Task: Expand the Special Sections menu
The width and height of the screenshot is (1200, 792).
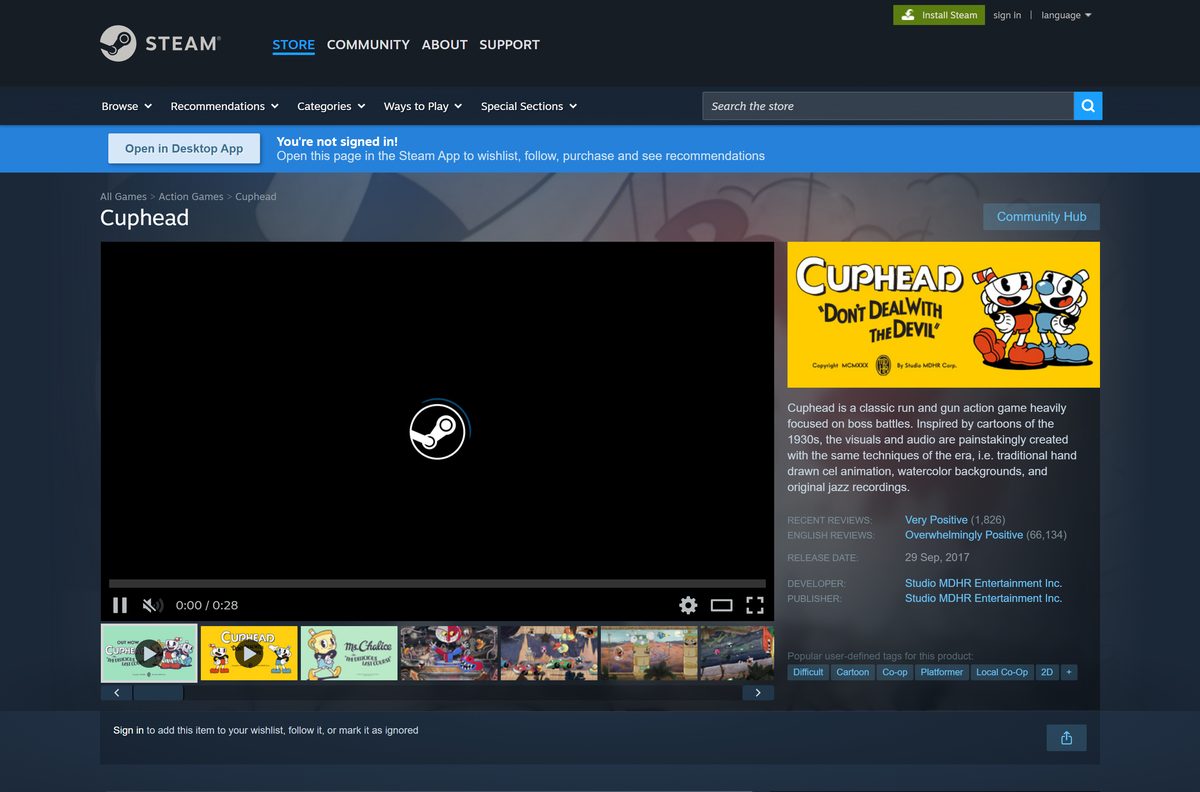Action: (x=529, y=106)
